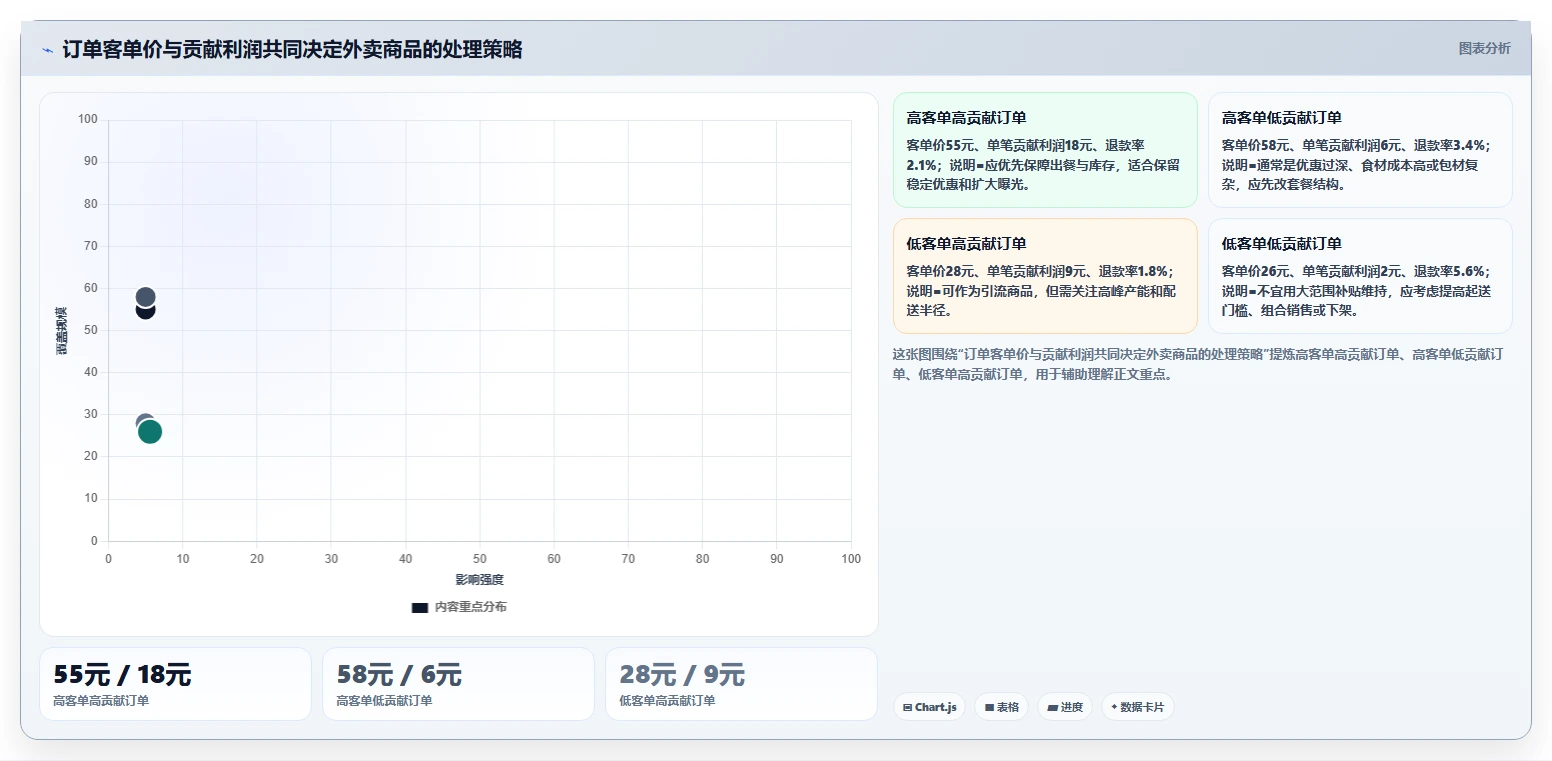Select the 数据卡片 tag pill
This screenshot has height=761, width=1552.
coord(1138,707)
